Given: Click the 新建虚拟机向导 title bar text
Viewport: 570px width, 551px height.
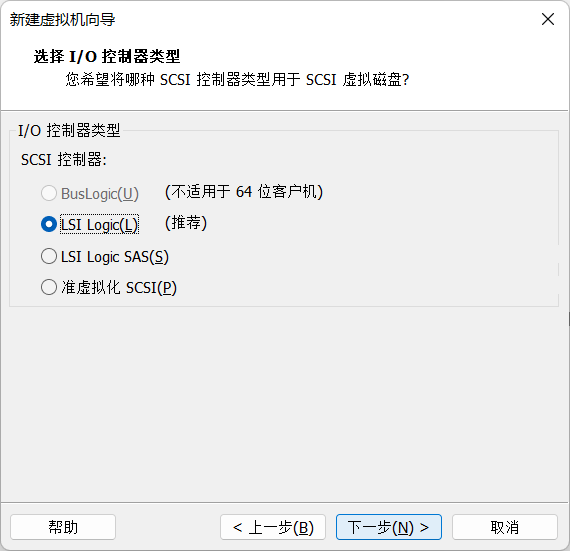Looking at the screenshot, I should (62, 20).
